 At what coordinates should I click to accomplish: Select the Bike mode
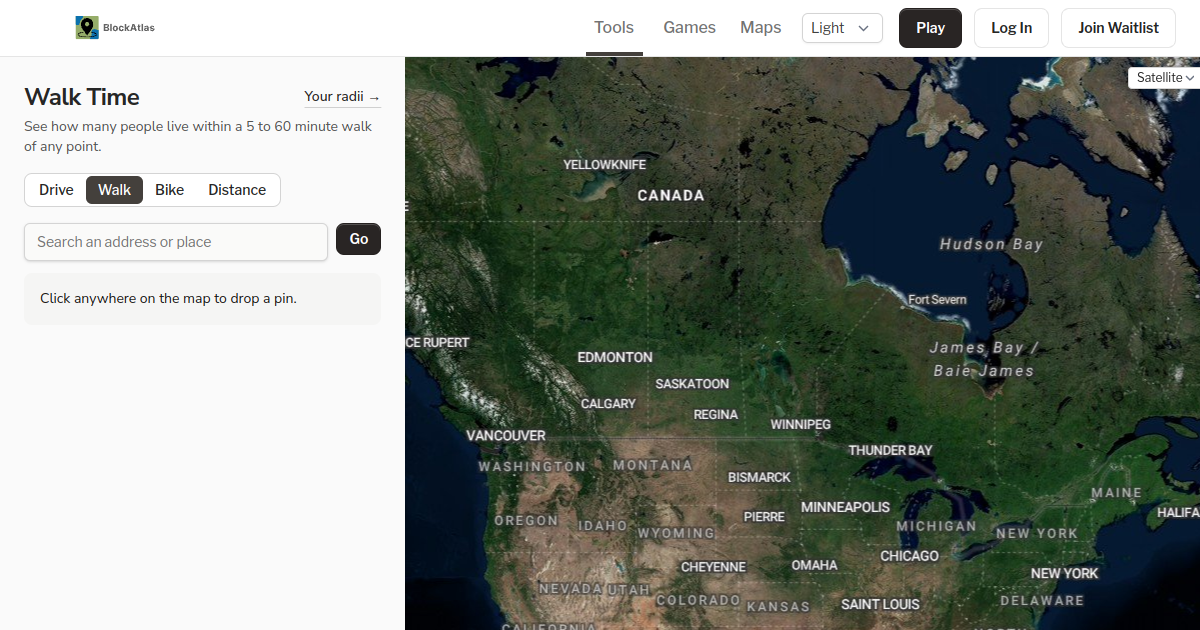click(x=170, y=190)
